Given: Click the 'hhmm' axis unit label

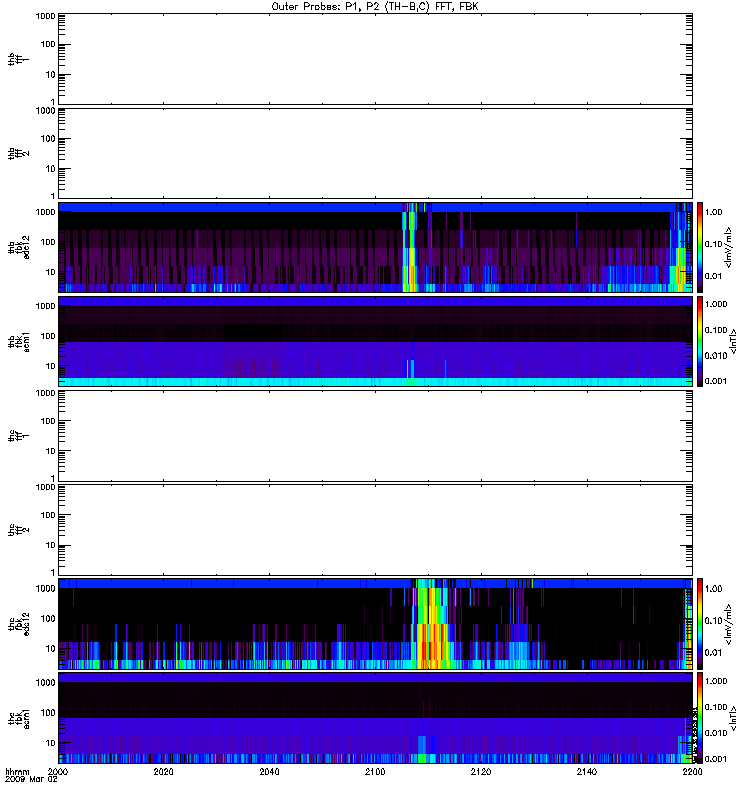Looking at the screenshot, I should (x=17, y=771).
